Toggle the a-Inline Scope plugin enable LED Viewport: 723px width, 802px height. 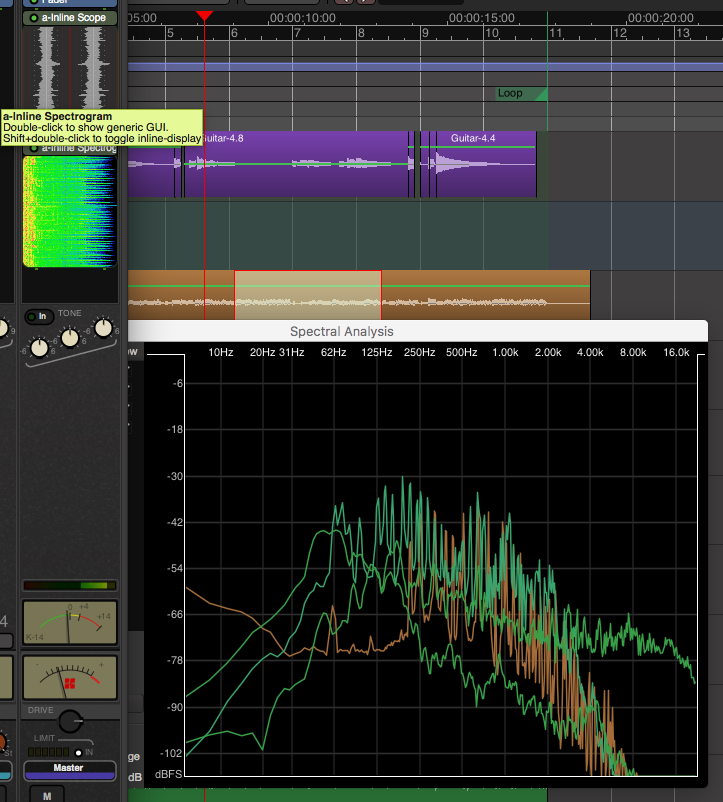click(34, 18)
